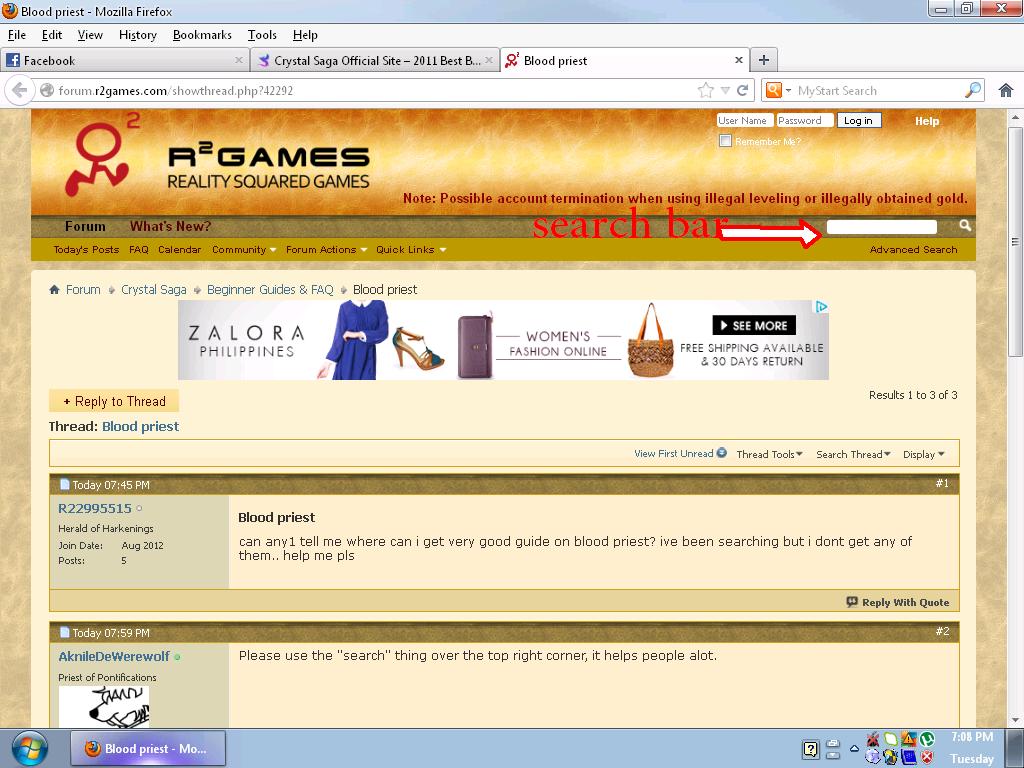
Task: Toggle the Remember Me checkbox
Action: coord(725,141)
